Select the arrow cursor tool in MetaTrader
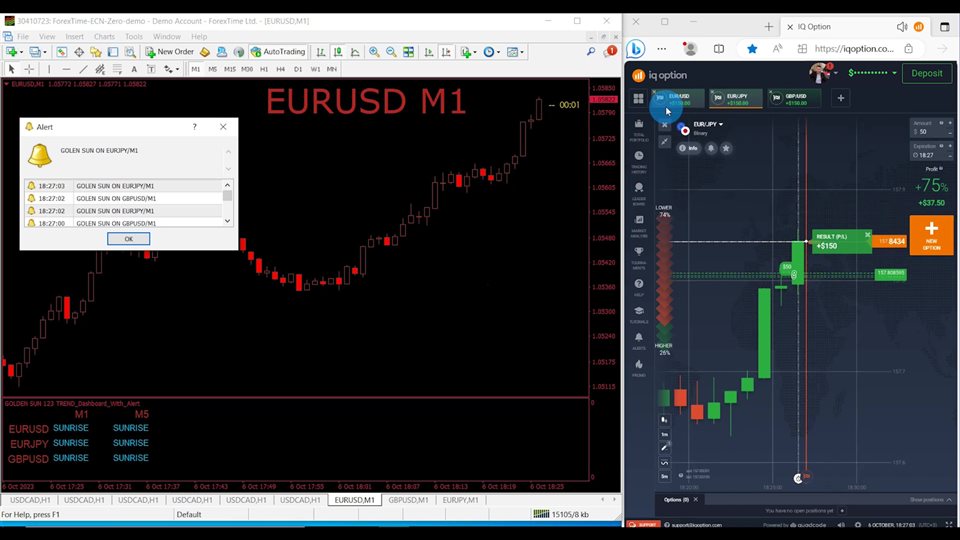This screenshot has height=540, width=960. point(11,69)
